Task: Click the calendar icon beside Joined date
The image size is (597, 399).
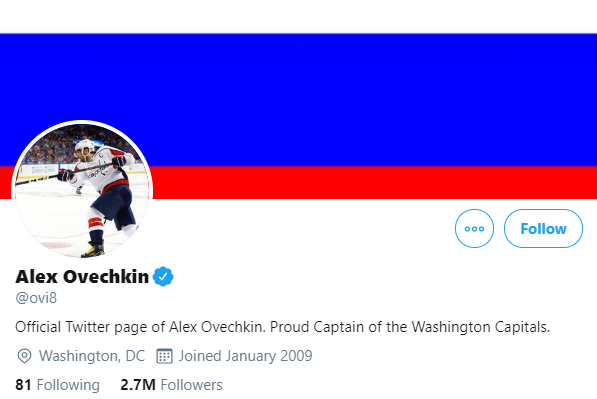Action: [164, 356]
